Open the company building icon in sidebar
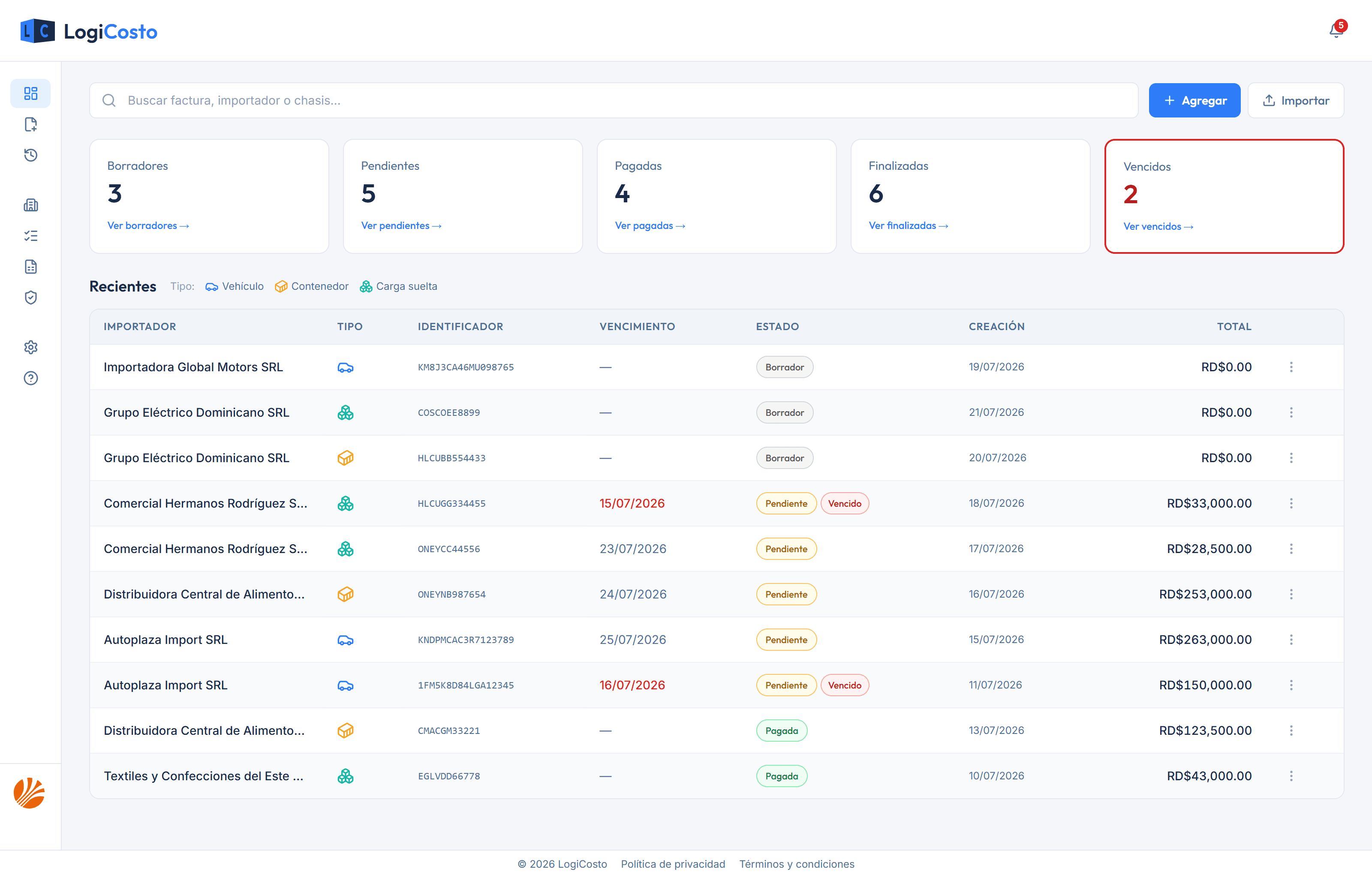 31,205
